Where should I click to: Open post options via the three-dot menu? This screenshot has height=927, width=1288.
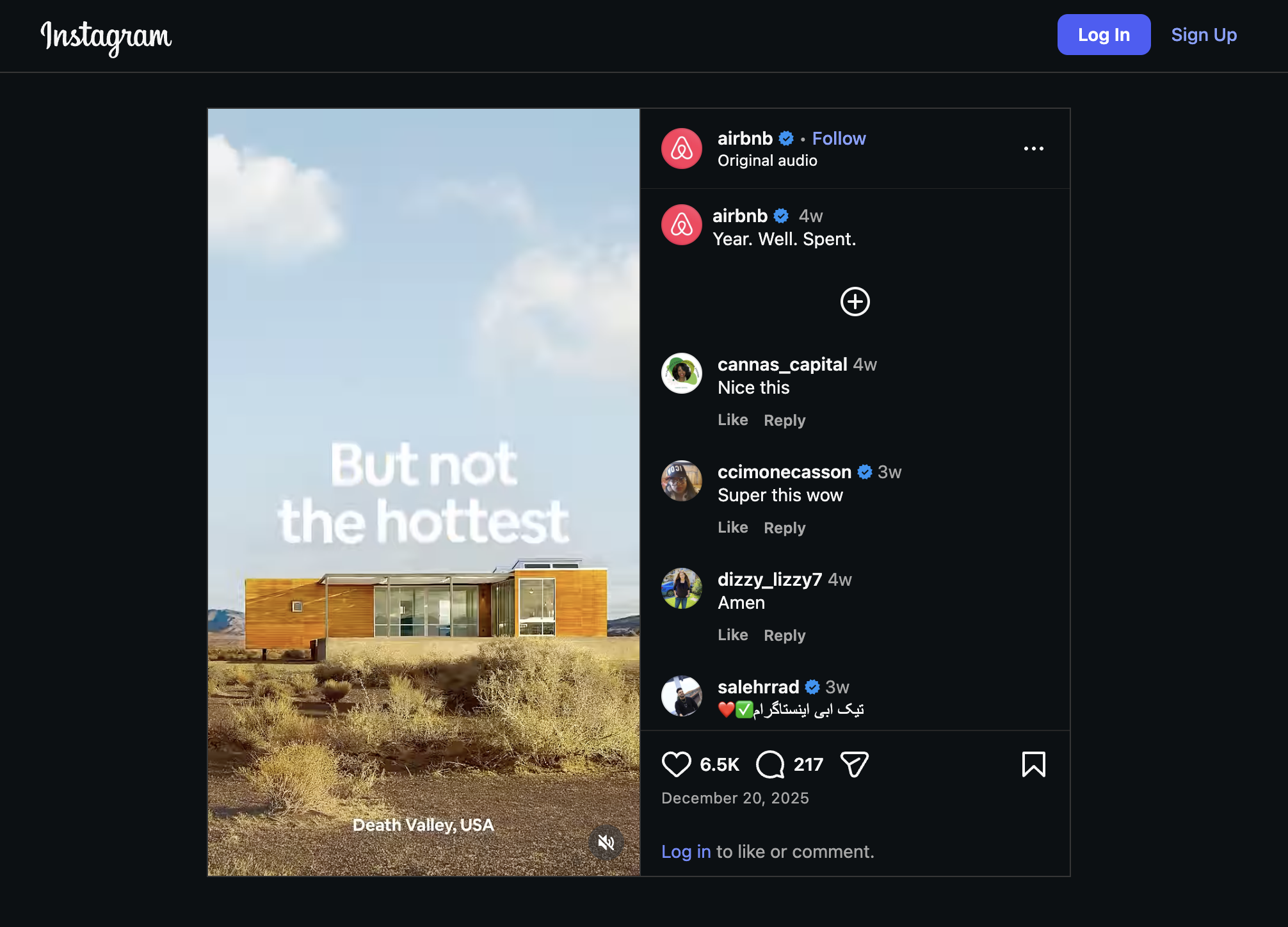1034,148
